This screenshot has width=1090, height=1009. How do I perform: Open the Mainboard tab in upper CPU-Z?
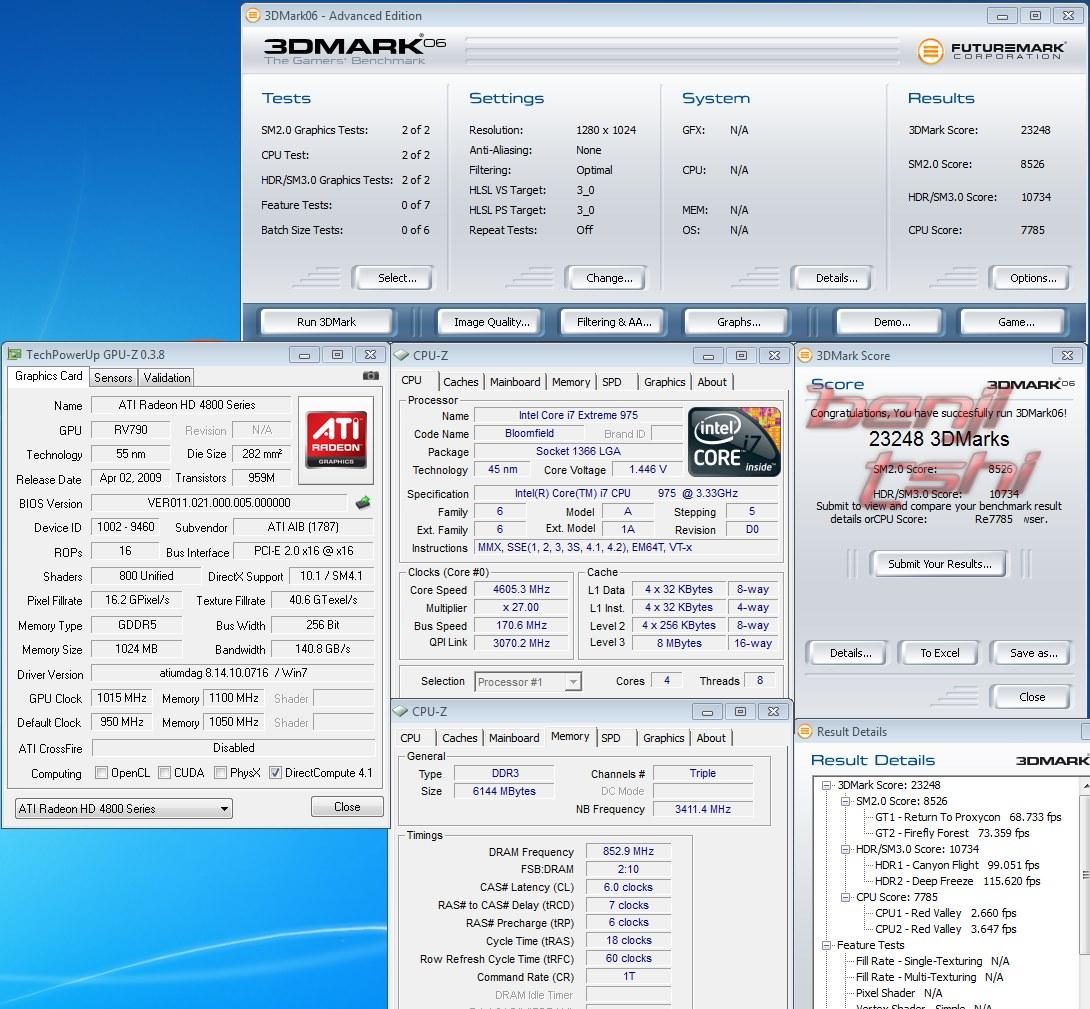point(515,382)
